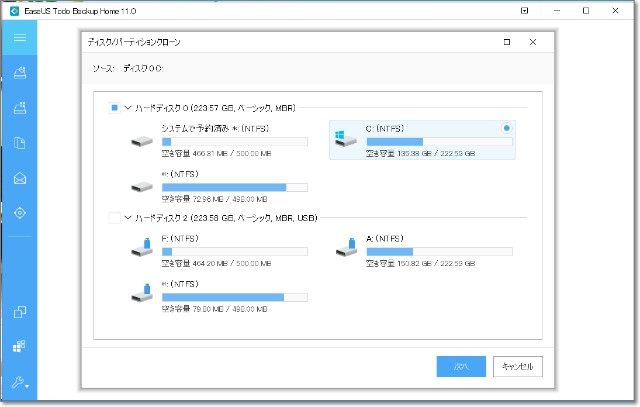This screenshot has width=640, height=407.
Task: Select the システムで予約済み partition
Action: click(220, 135)
